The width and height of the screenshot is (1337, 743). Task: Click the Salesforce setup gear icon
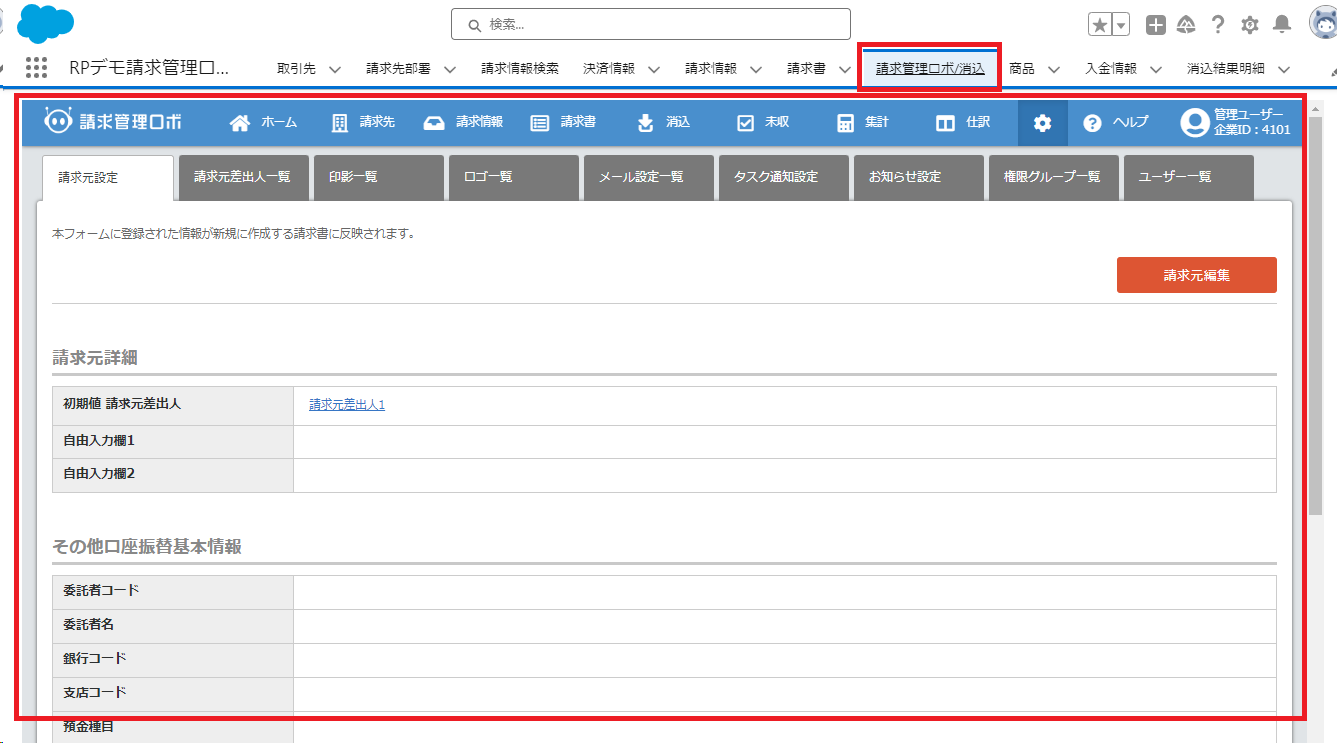coord(1249,25)
